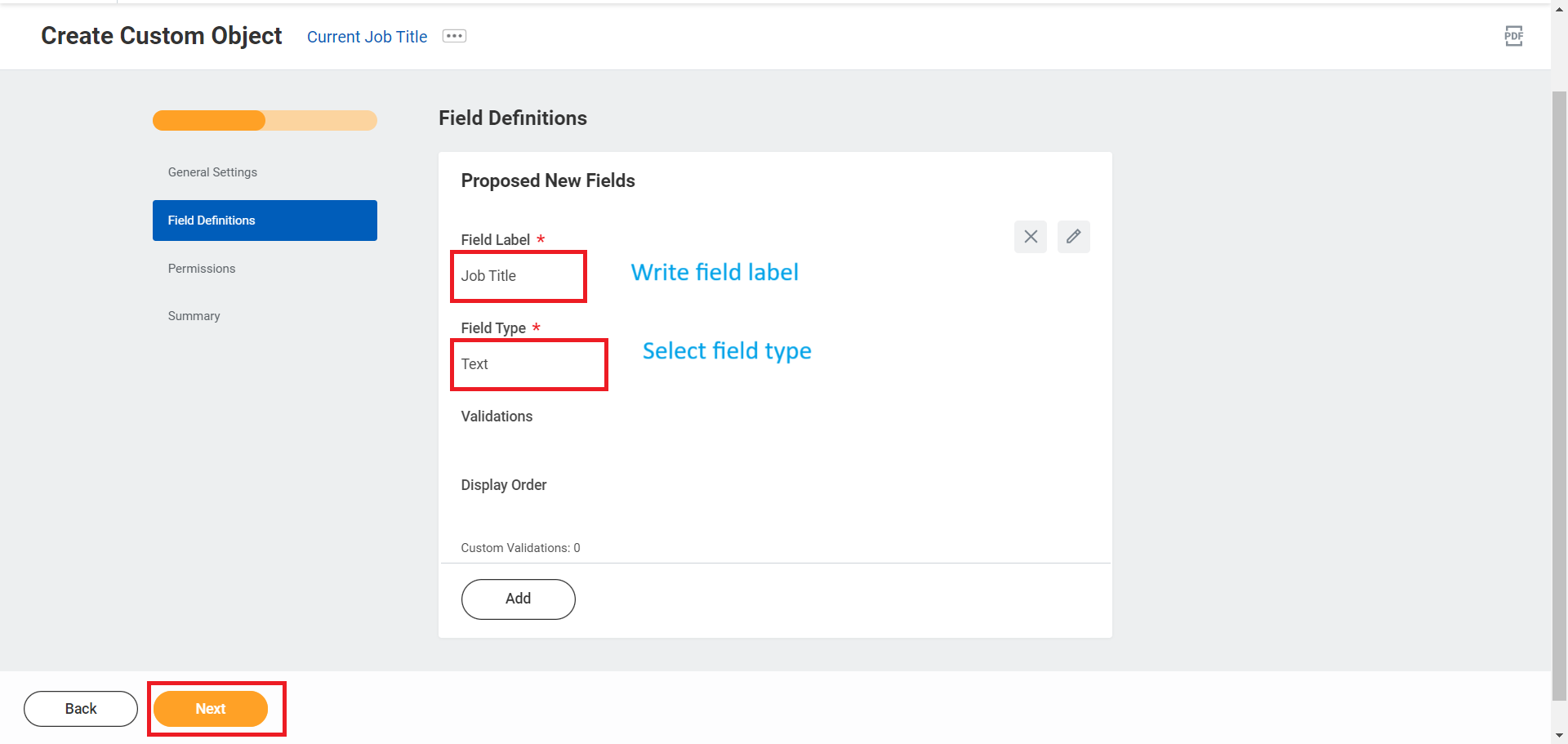
Task: Open the Current Job Title link
Action: coord(367,36)
